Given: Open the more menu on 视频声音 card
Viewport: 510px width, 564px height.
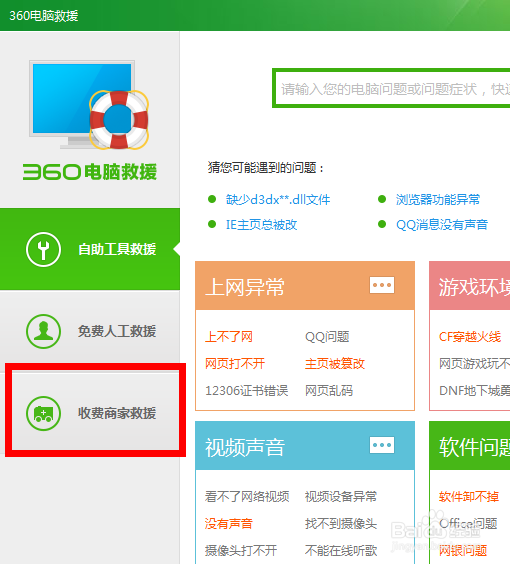Looking at the screenshot, I should point(382,445).
